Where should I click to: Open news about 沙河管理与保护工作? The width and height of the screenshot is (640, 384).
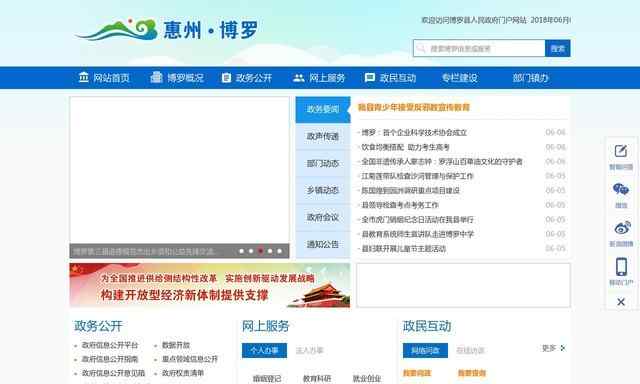click(417, 176)
